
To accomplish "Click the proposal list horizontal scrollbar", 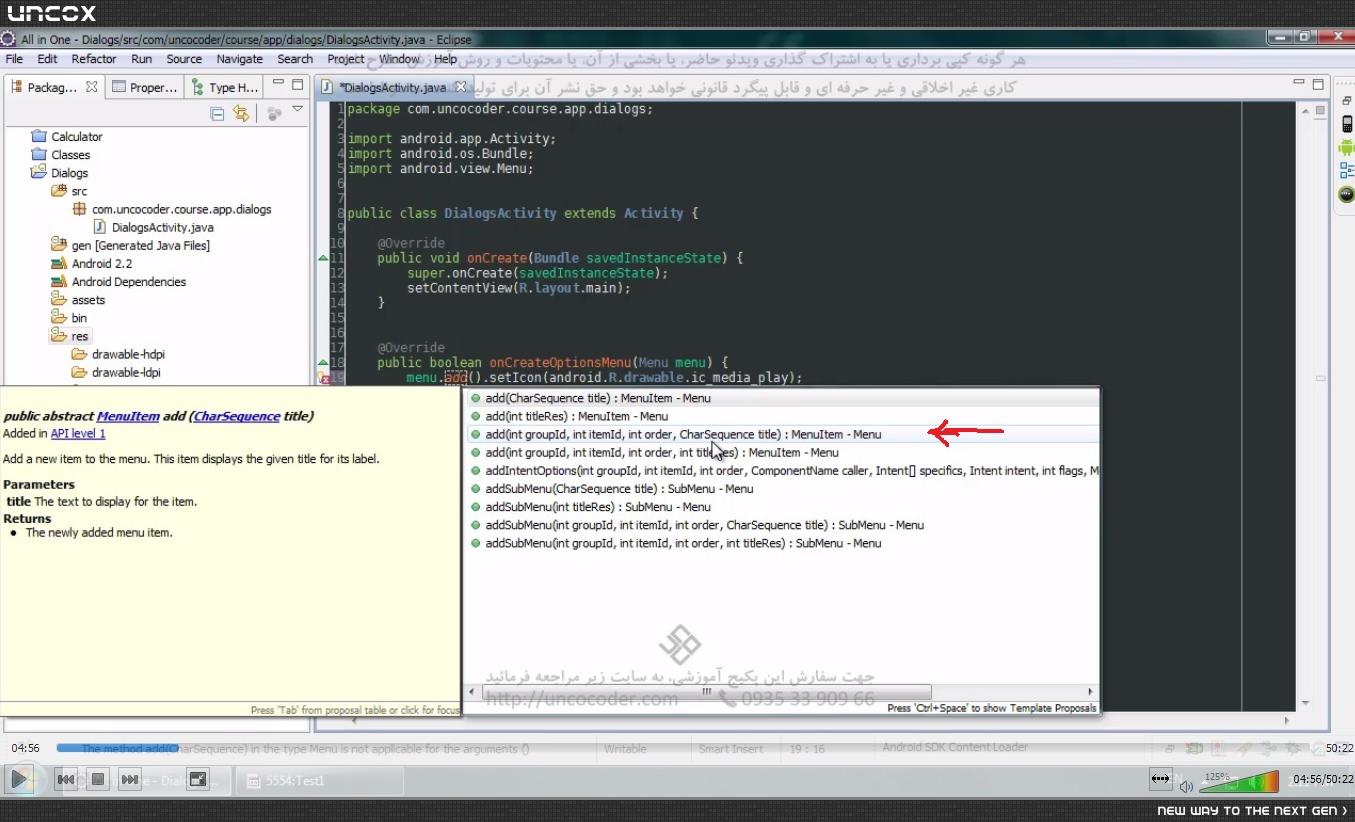I will click(707, 692).
